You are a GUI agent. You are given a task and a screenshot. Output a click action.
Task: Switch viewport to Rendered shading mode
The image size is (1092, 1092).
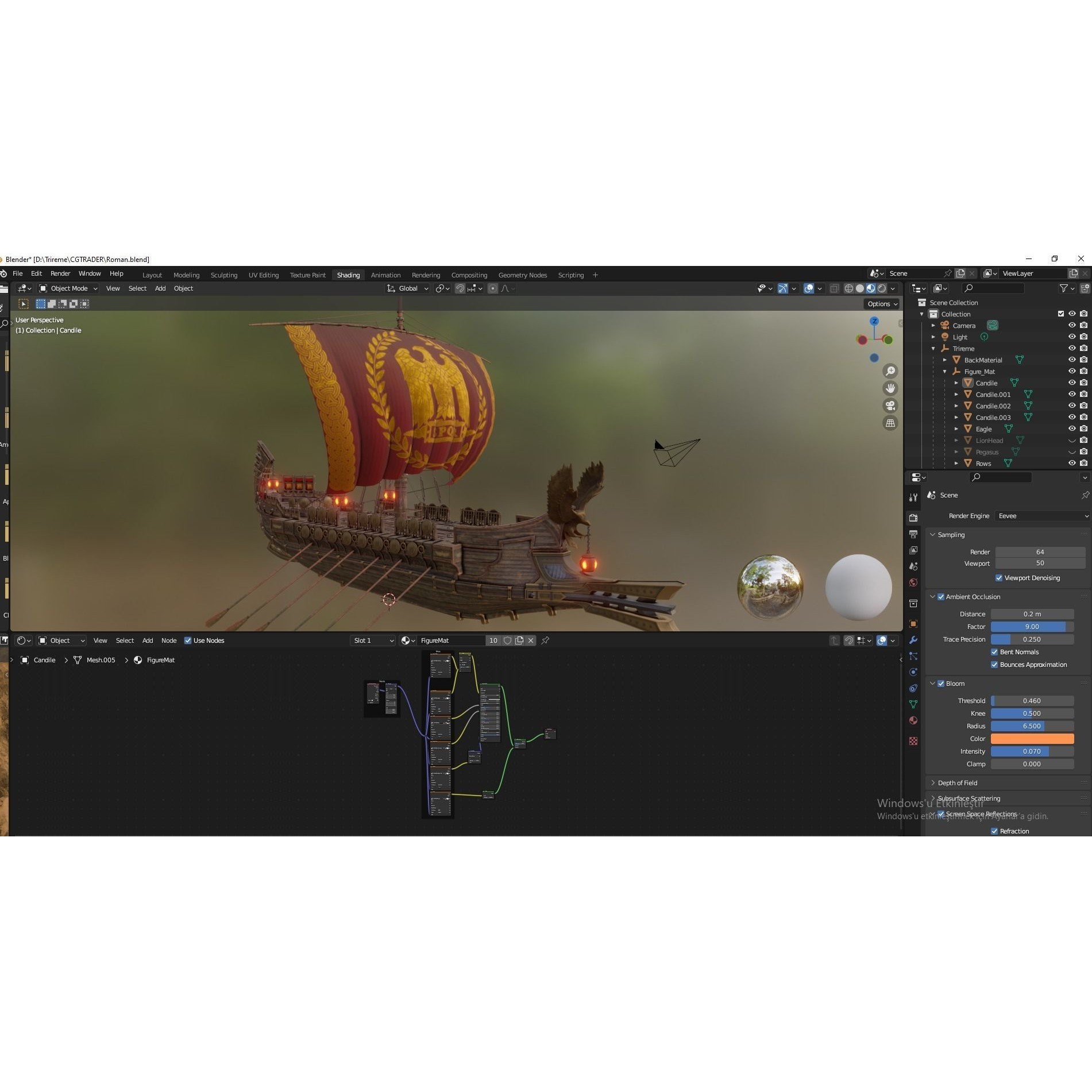tap(882, 288)
